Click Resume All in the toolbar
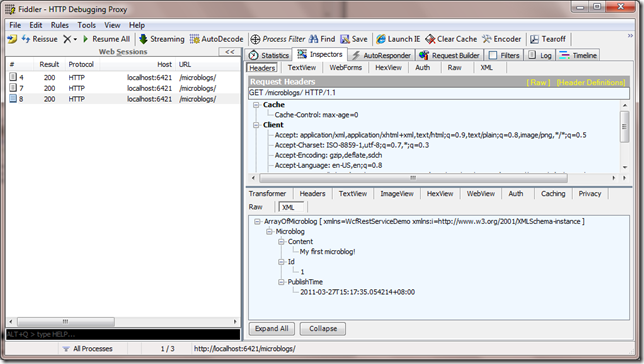 pos(106,39)
